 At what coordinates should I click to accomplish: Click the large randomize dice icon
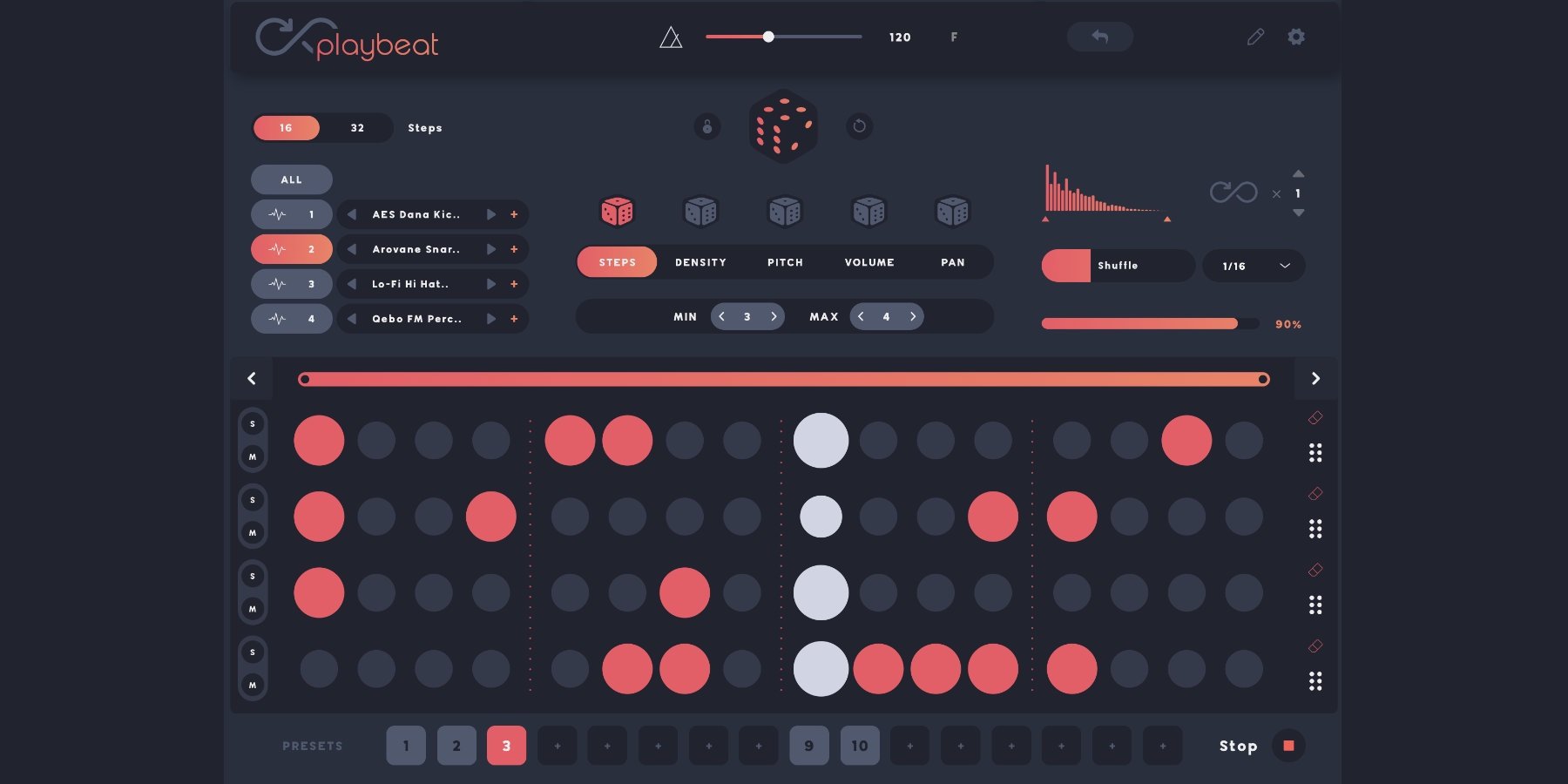click(783, 126)
